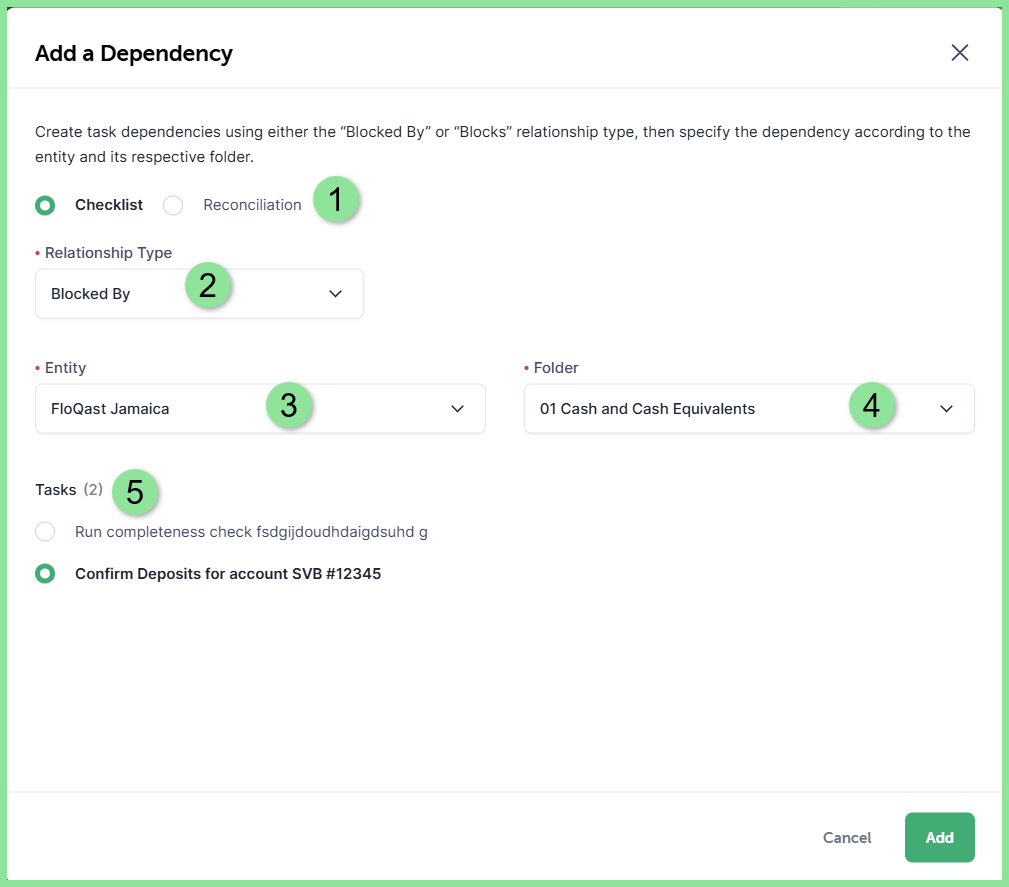The width and height of the screenshot is (1009, 887).
Task: Open the Relationship Type dropdown
Action: (199, 294)
